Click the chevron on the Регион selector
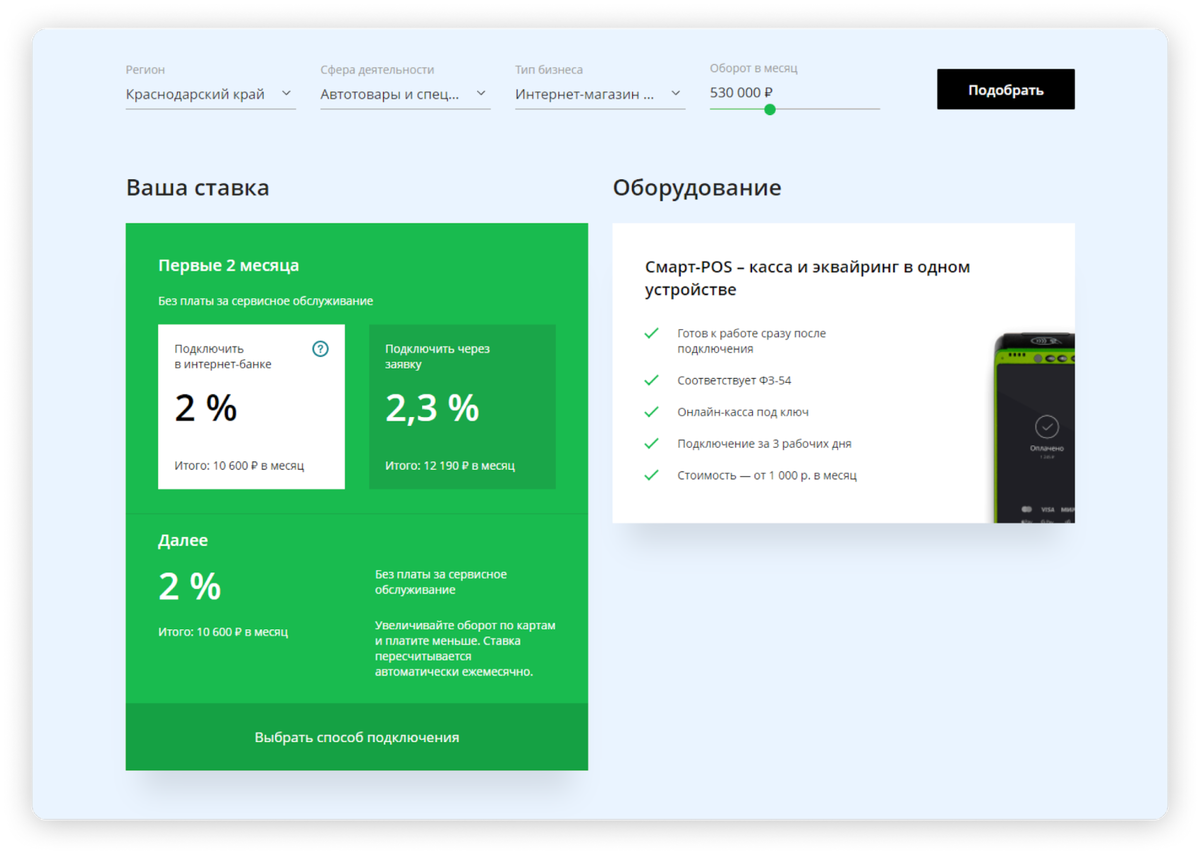This screenshot has width=1200, height=855. click(288, 93)
